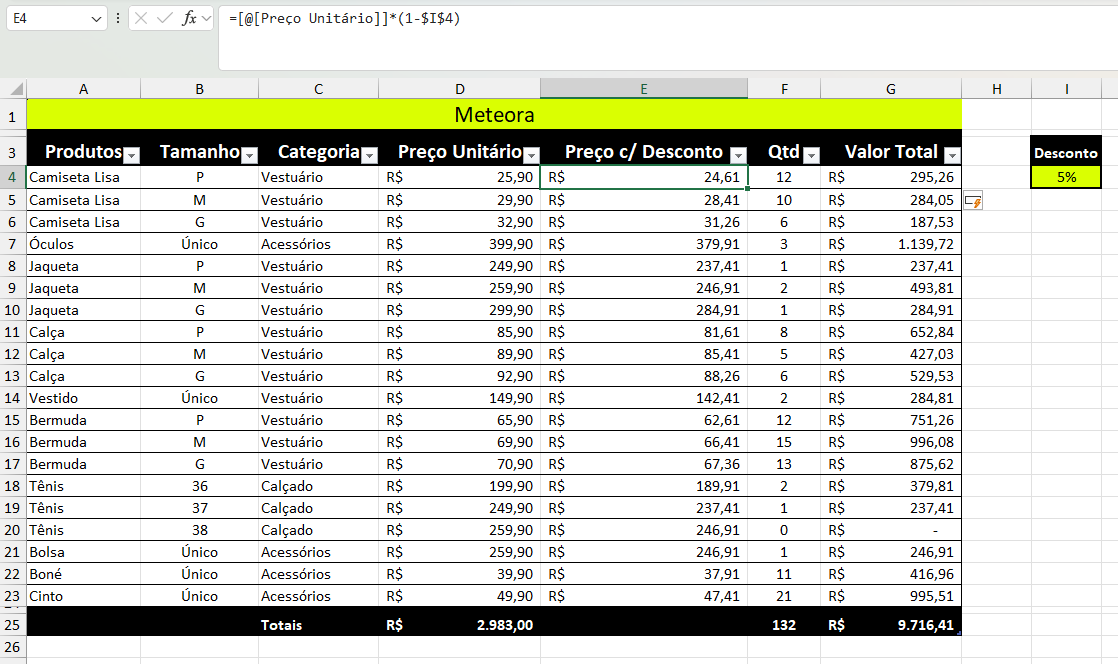Click the Totais label cell
Image resolution: width=1118 pixels, height=664 pixels.
(318, 625)
